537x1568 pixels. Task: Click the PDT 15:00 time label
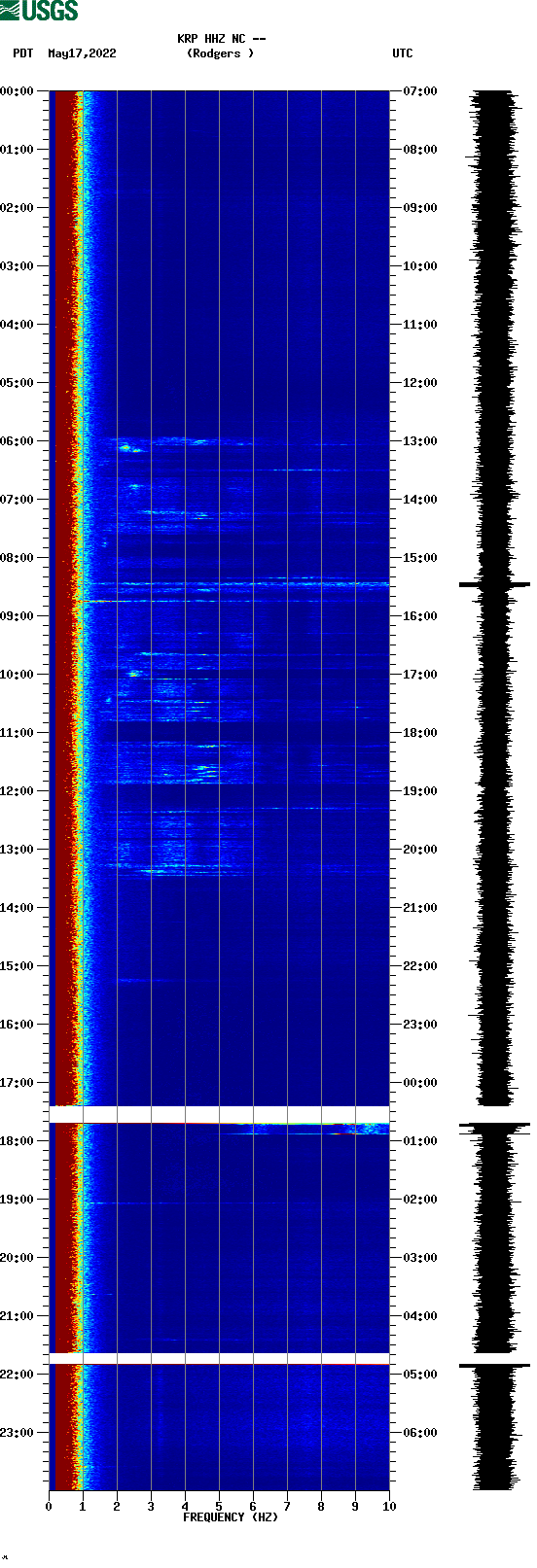pos(18,966)
